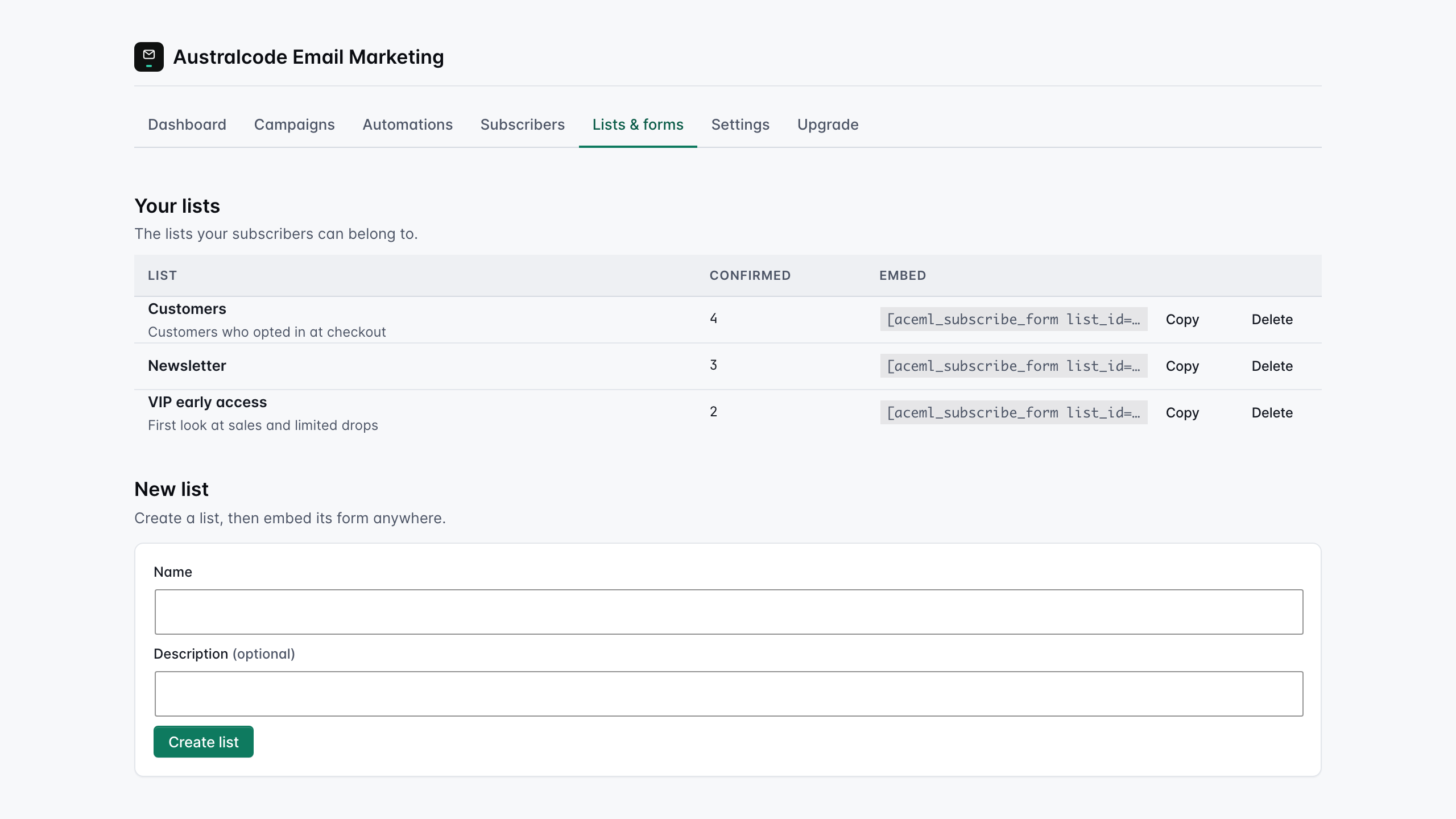The image size is (1456, 819).
Task: Click the 'Your lists' heading
Action: (177, 206)
